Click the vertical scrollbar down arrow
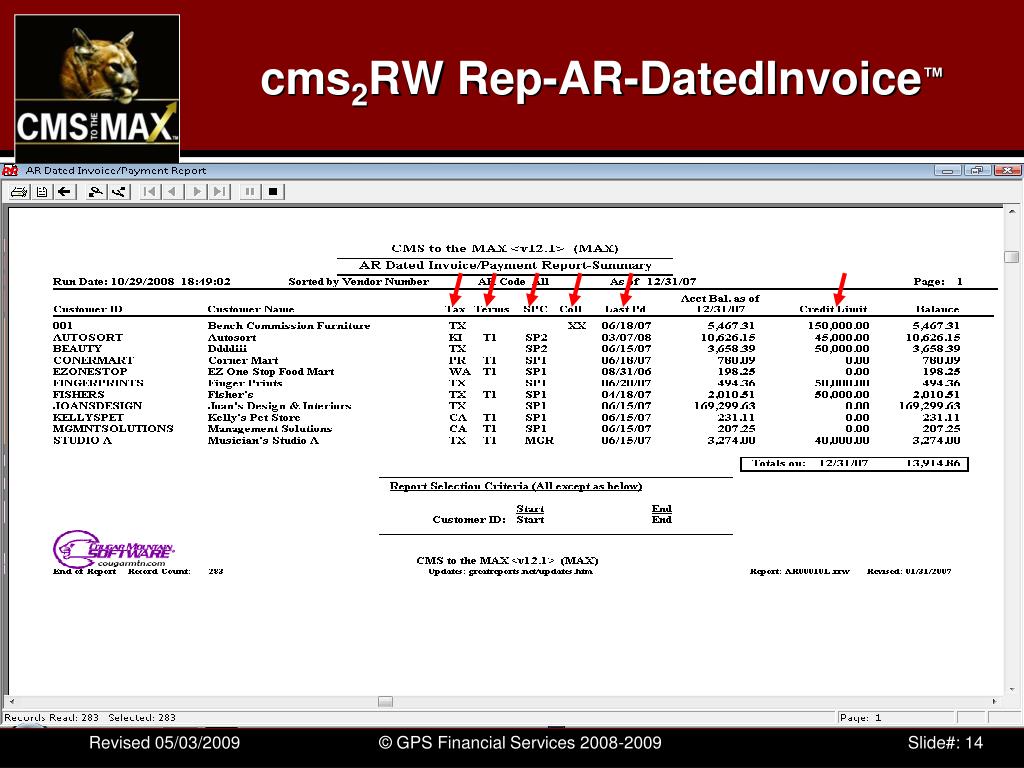This screenshot has height=768, width=1024. pyautogui.click(x=1012, y=689)
